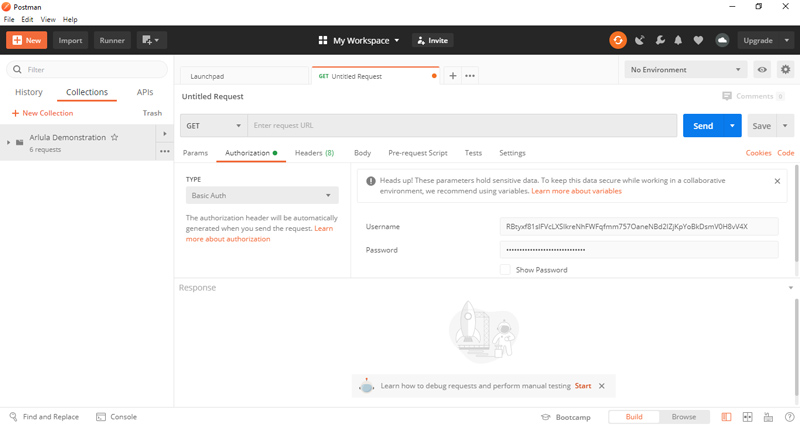The image size is (800, 426).
Task: Open the Pre-request Script tab
Action: pos(417,153)
